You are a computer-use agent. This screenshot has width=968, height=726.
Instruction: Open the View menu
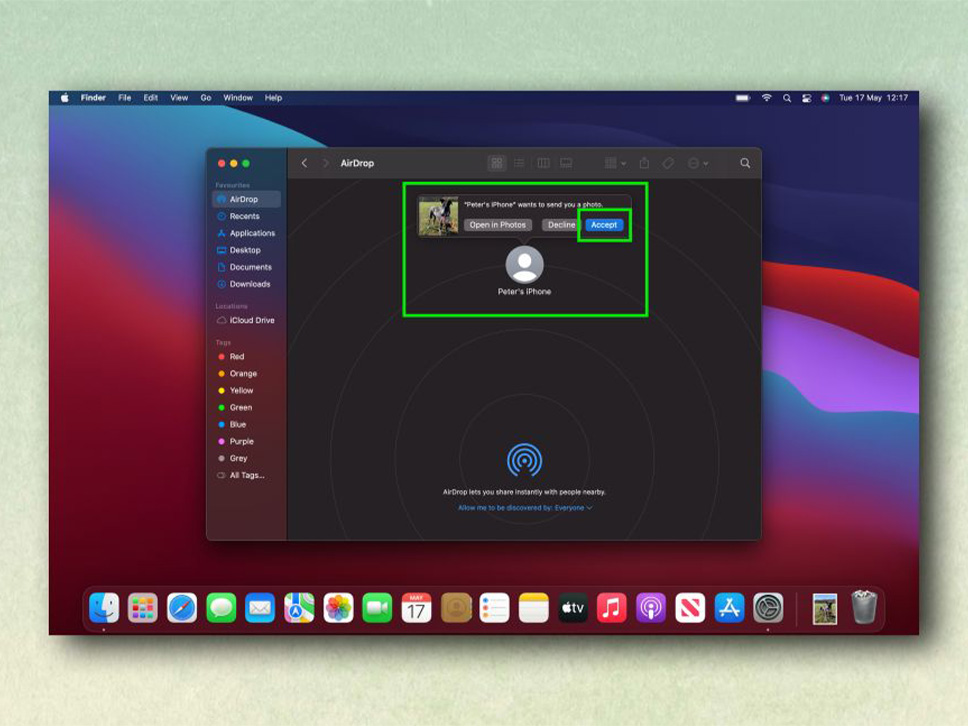tap(179, 98)
